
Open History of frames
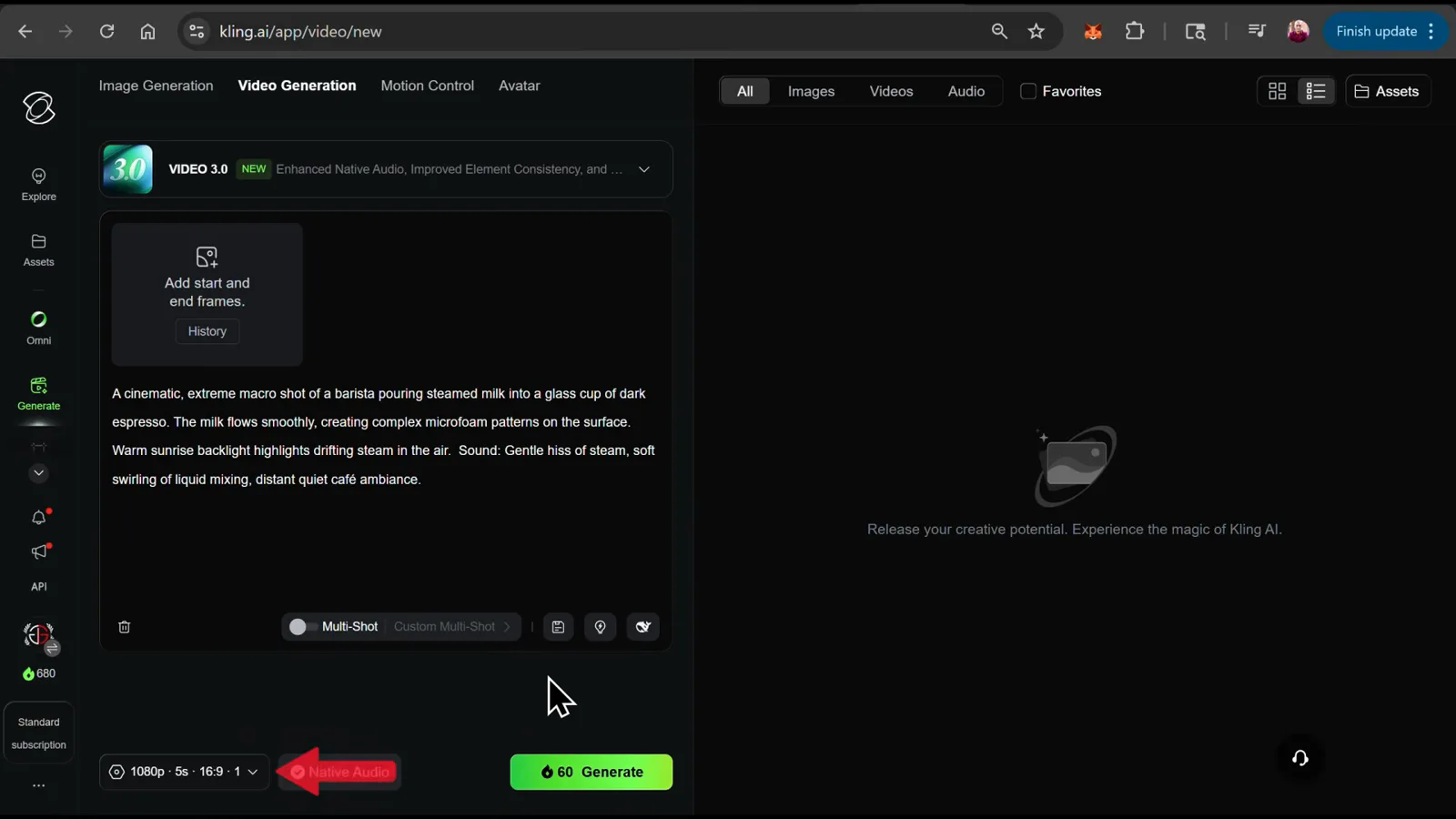tap(207, 331)
